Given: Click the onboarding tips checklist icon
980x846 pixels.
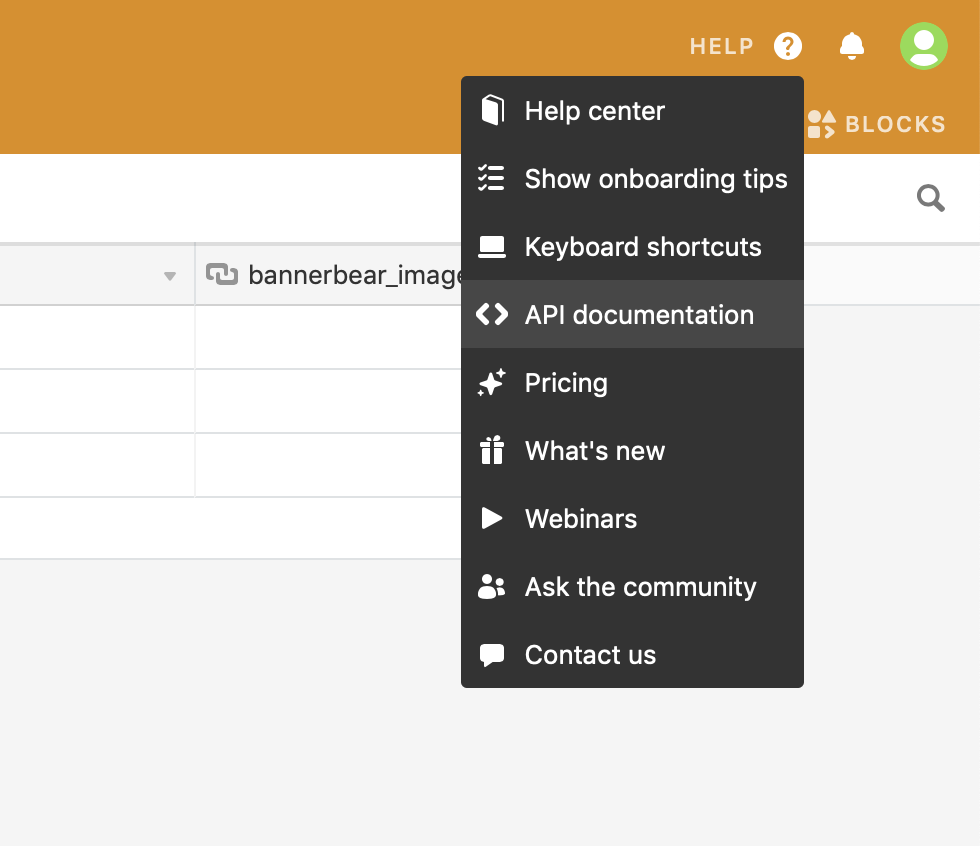Looking at the screenshot, I should tap(491, 178).
